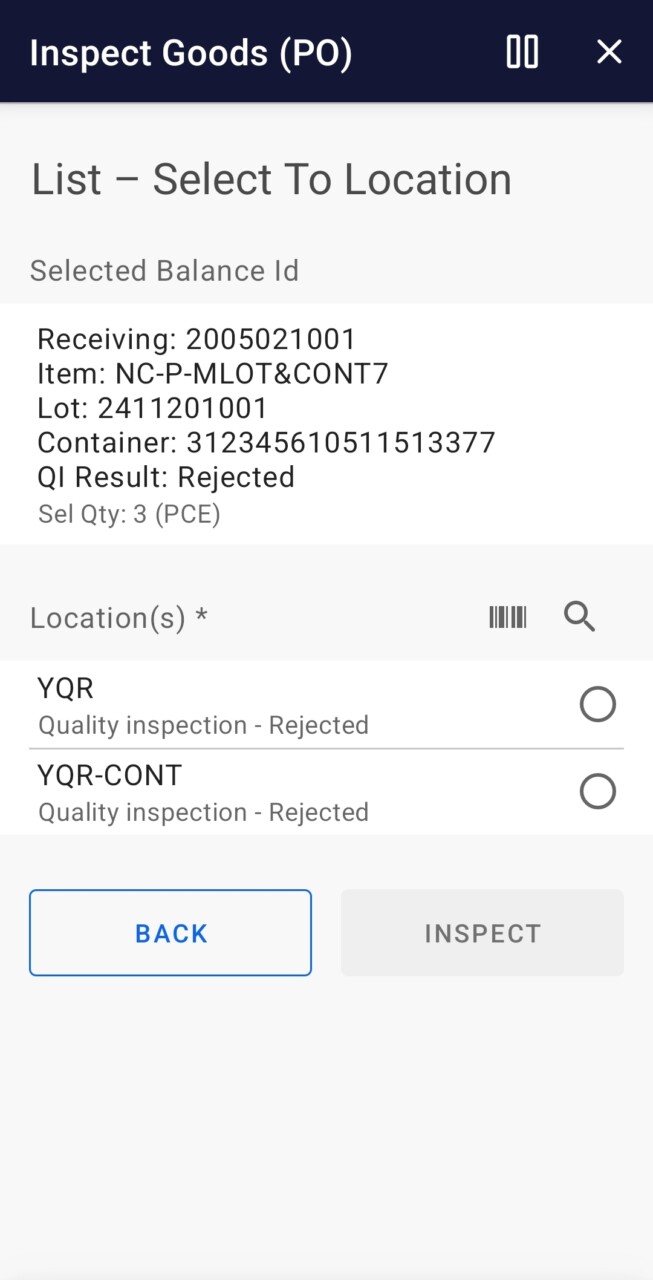653x1280 pixels.
Task: Click the List – Select To Location heading
Action: [271, 180]
